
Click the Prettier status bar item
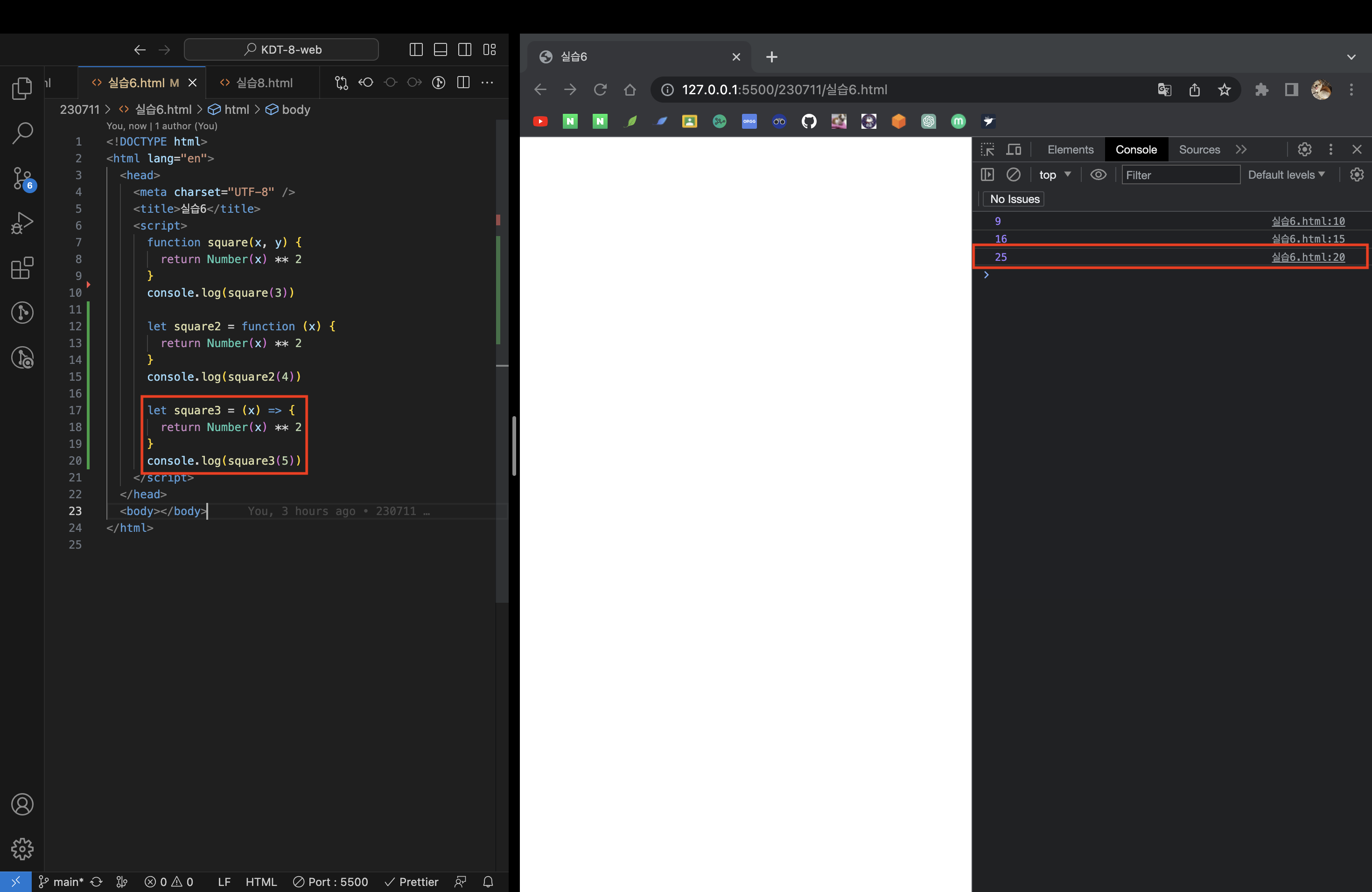click(x=412, y=882)
